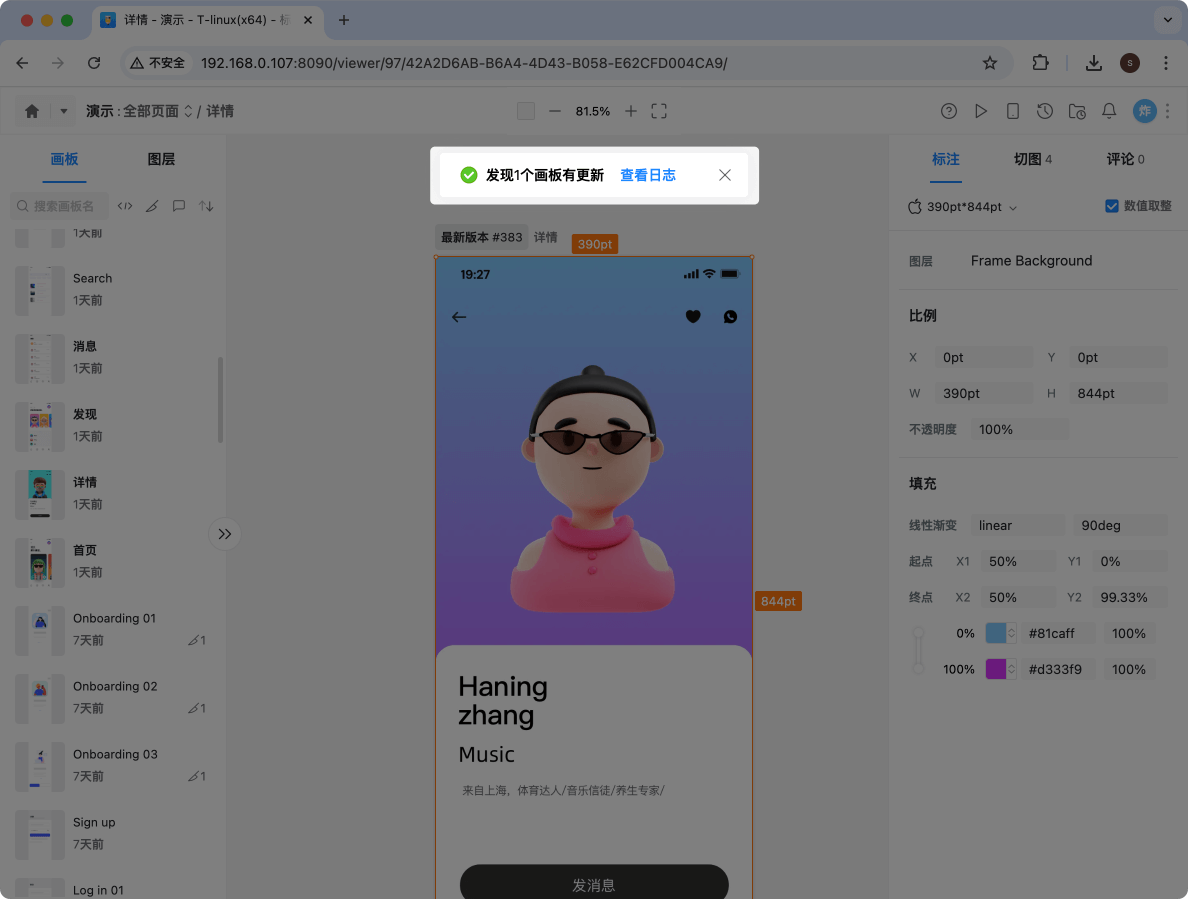This screenshot has width=1188, height=899.
Task: Bookmark this page with star icon
Action: (x=989, y=63)
